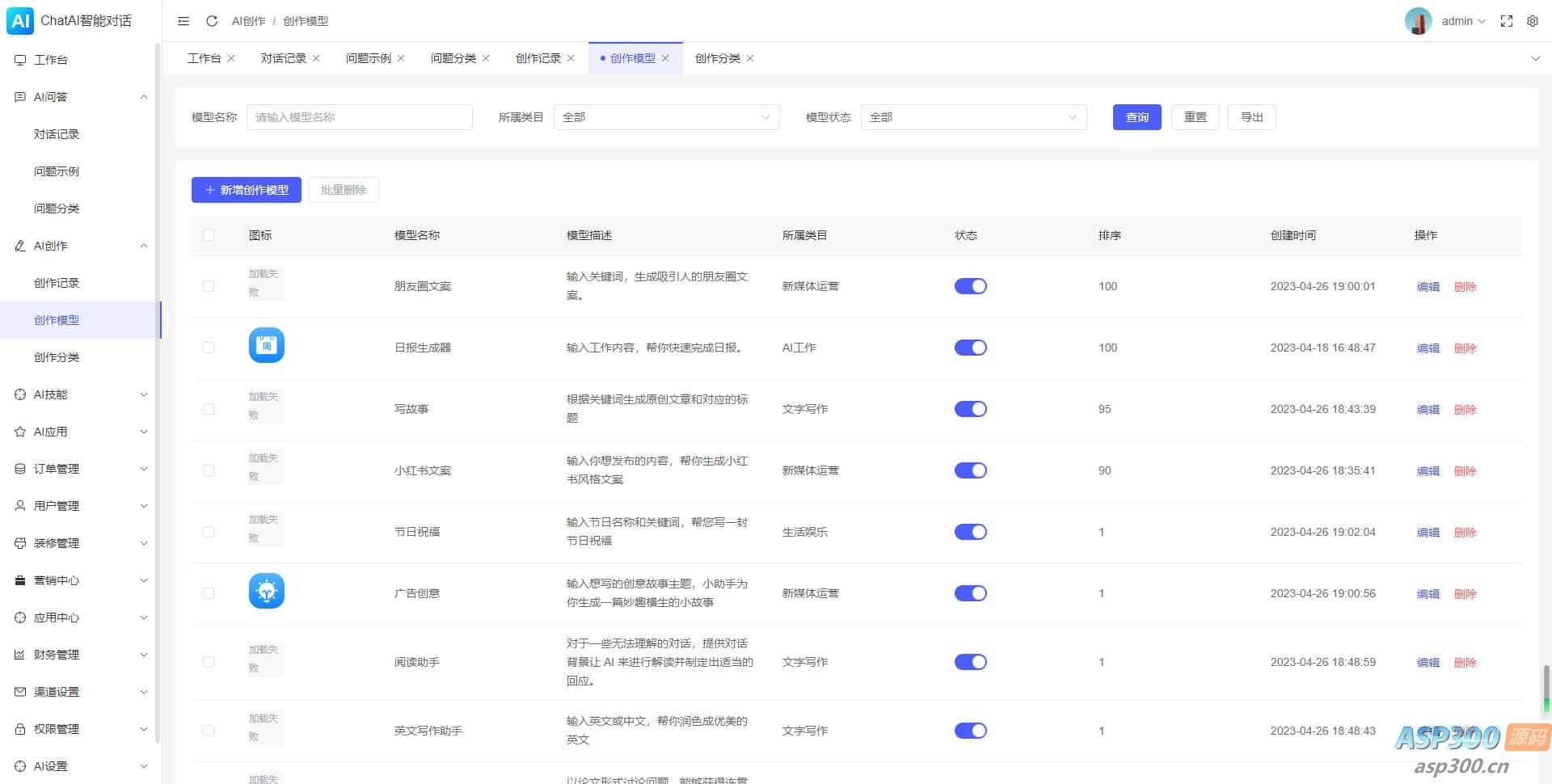This screenshot has width=1552, height=784.
Task: Focus the 模型名称 input field
Action: pos(359,117)
